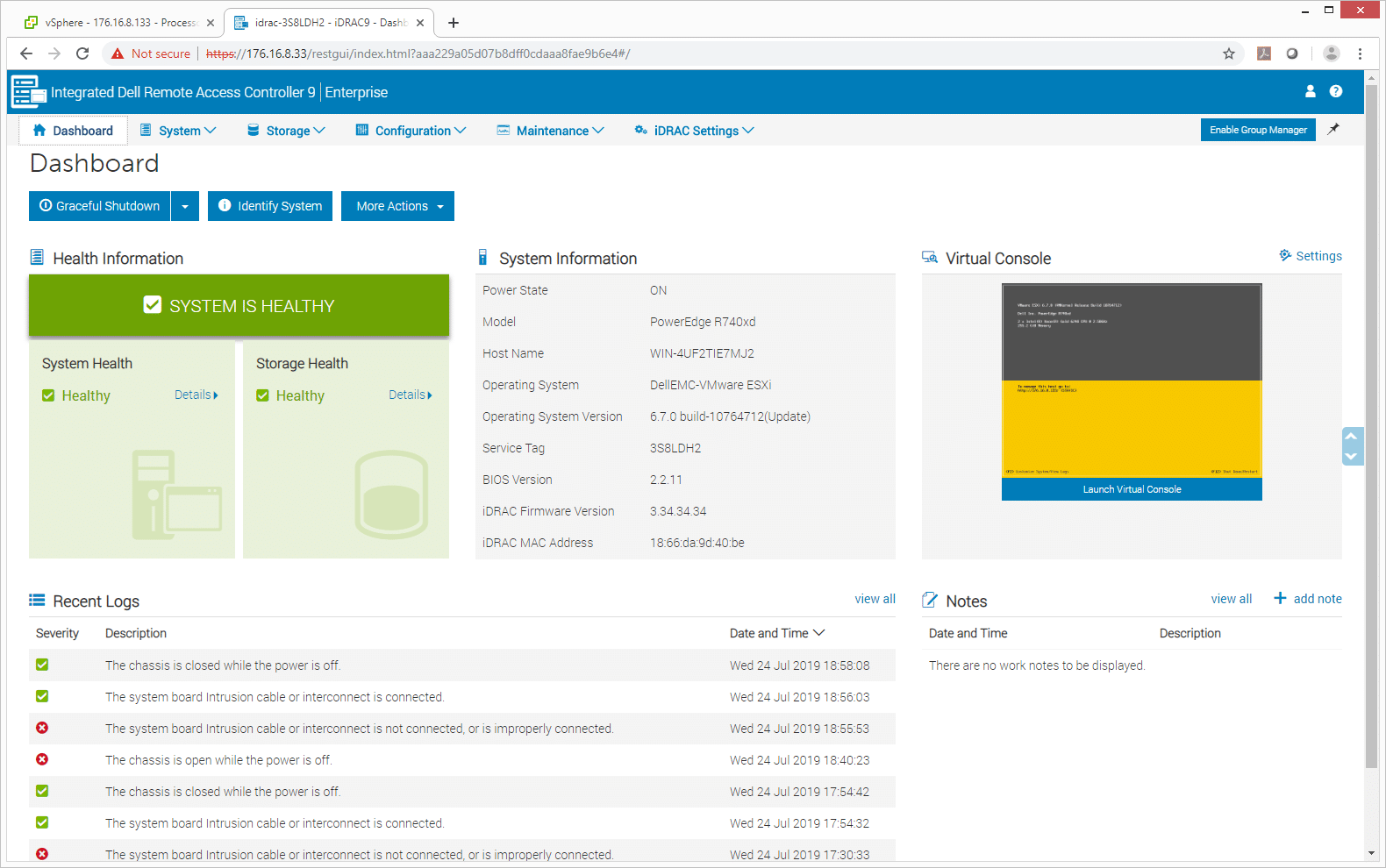This screenshot has height=868, width=1386.
Task: Close the vSphere browser tab
Action: click(211, 23)
